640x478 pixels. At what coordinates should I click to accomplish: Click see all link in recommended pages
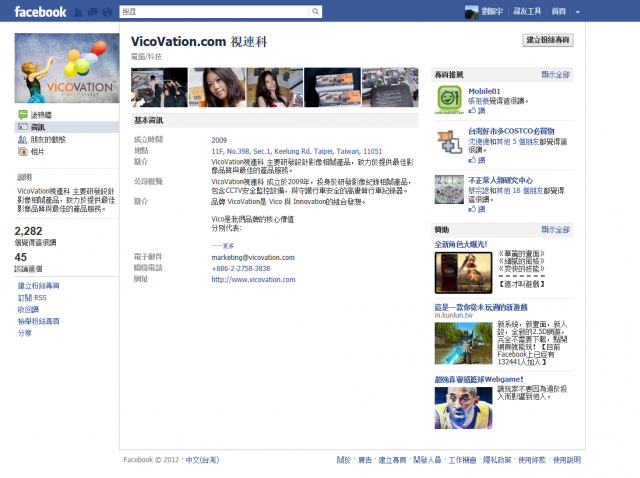[556, 74]
